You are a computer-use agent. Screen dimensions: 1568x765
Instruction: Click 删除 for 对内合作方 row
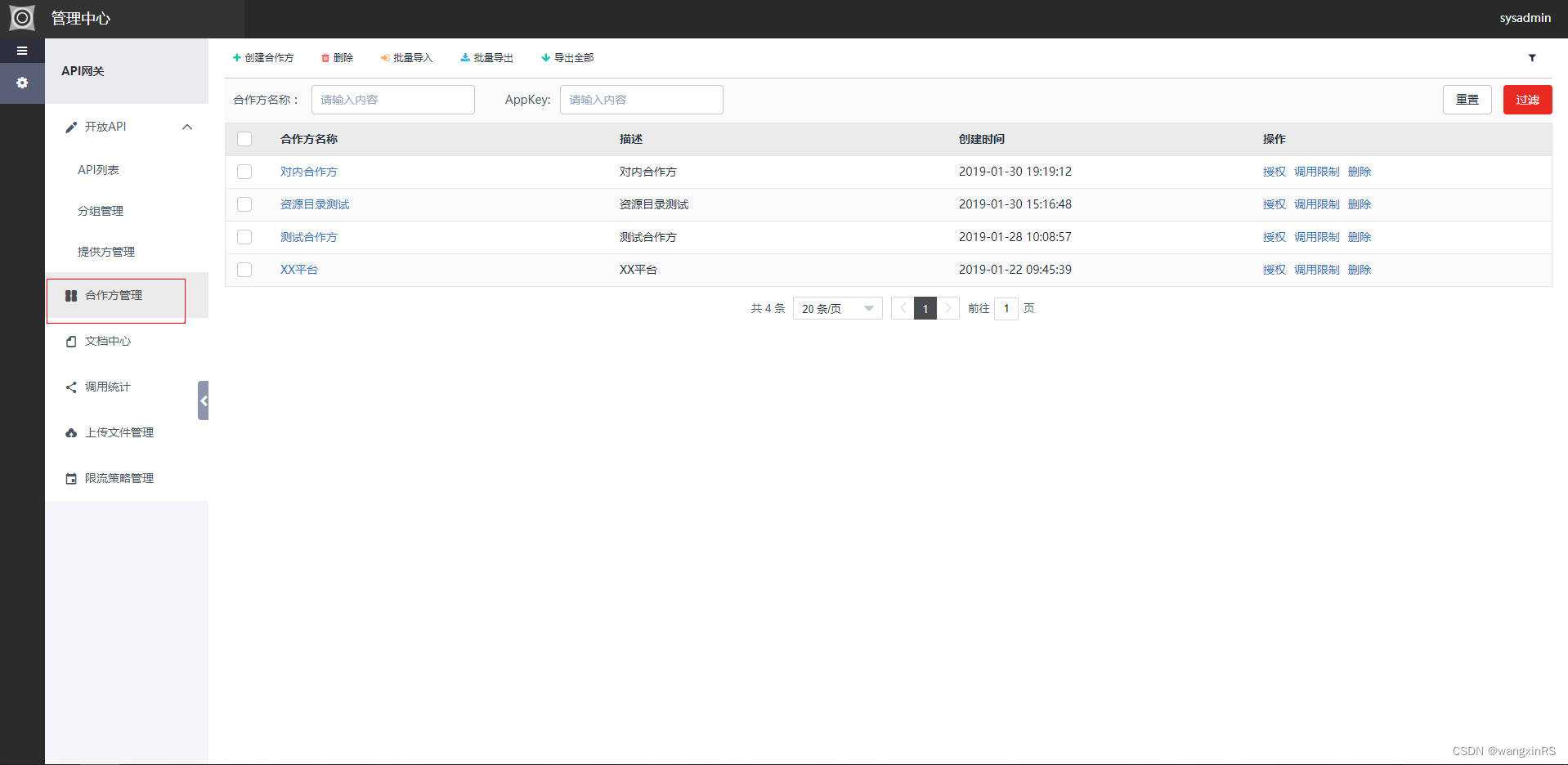pyautogui.click(x=1360, y=172)
